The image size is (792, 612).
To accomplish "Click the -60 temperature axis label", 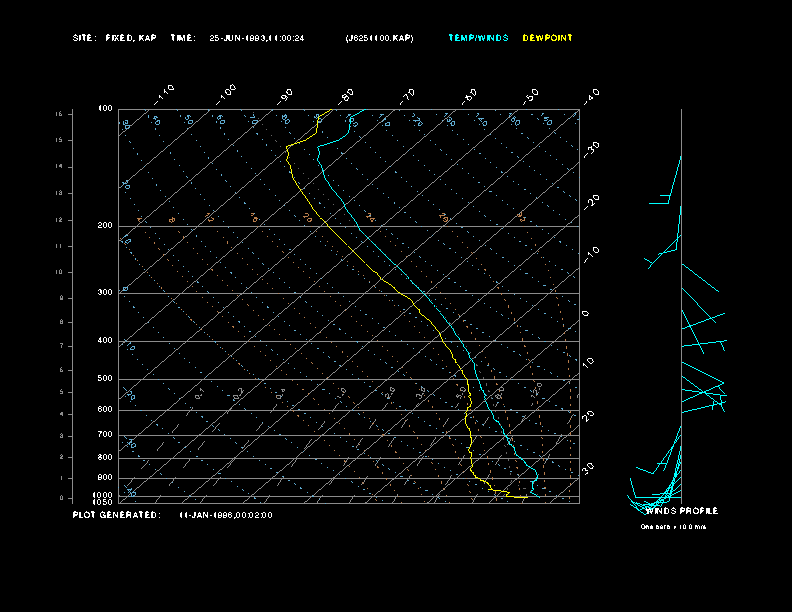I will (469, 96).
